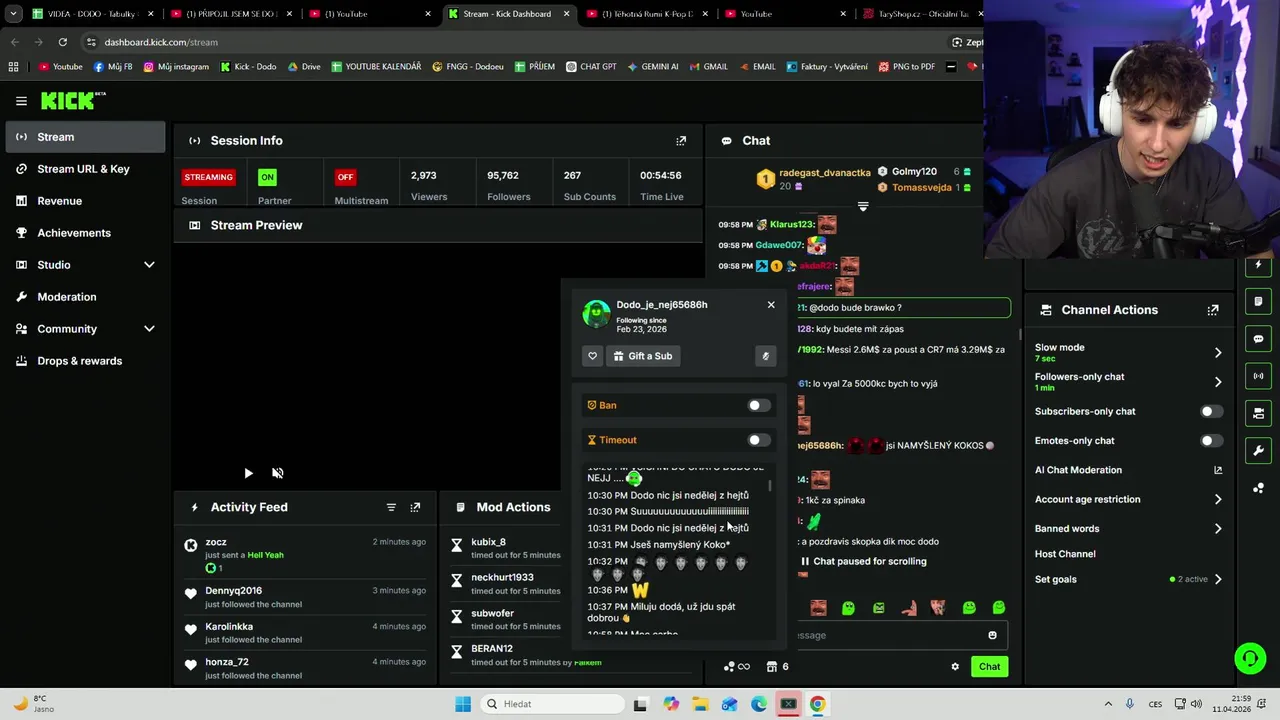Open the YOUTUBE KALENDÁŘ bookmark
The image size is (1280, 720).
pyautogui.click(x=376, y=67)
